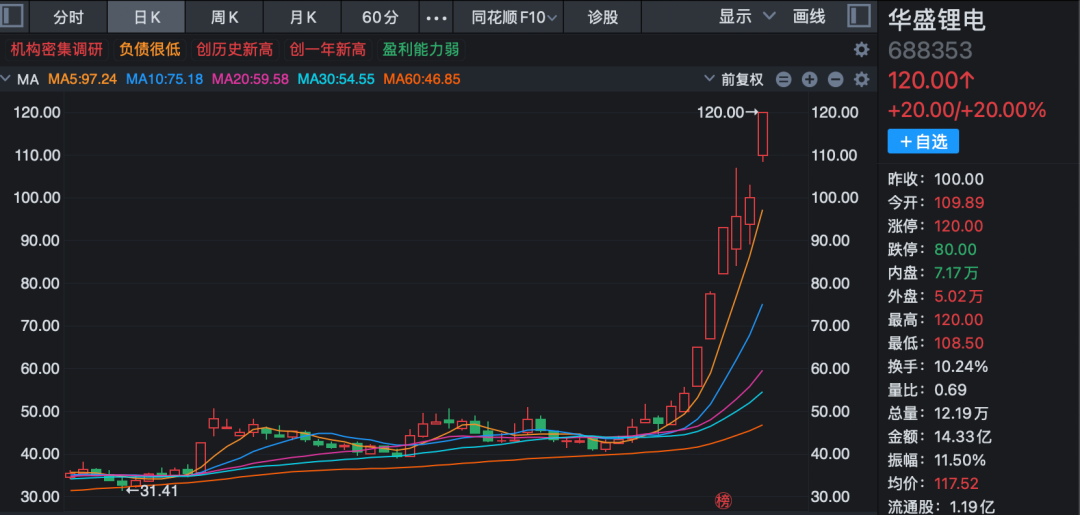
Task: Open MA indicator settings gear icon
Action: tap(861, 79)
